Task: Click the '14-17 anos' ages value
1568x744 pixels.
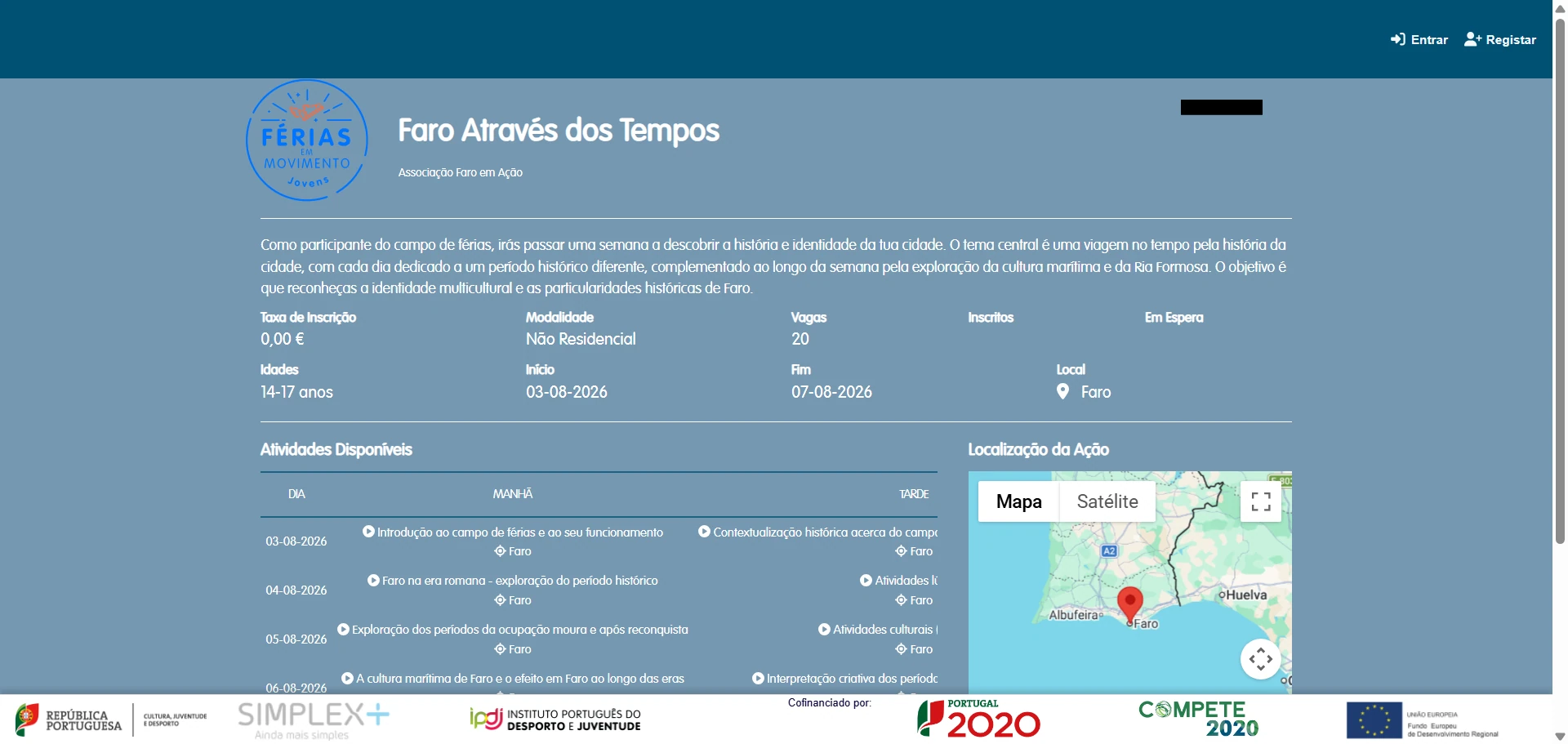Action: click(296, 392)
